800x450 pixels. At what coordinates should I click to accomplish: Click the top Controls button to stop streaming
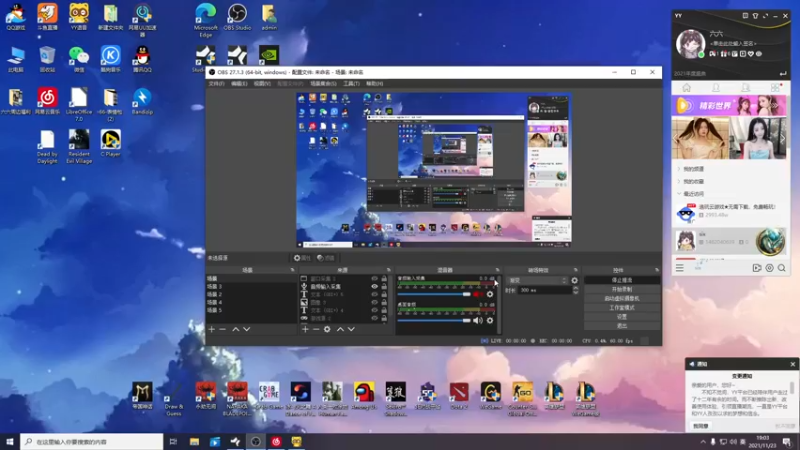pos(621,280)
